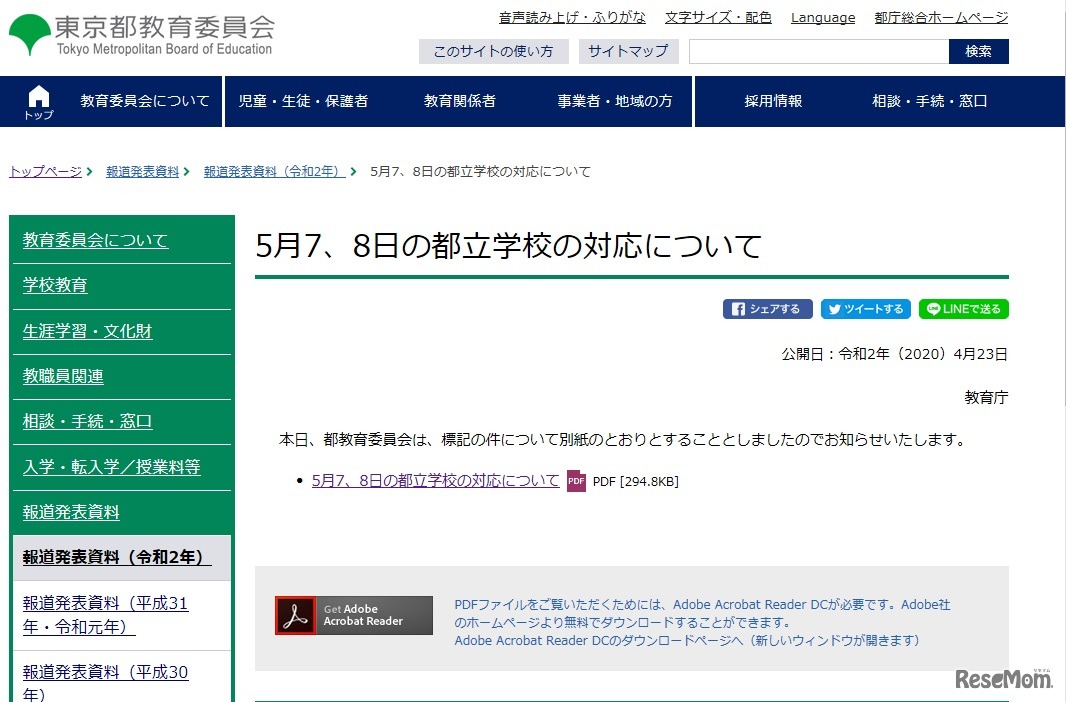The image size is (1066, 702).
Task: Click the ResMom watermark logo
Action: (1005, 677)
